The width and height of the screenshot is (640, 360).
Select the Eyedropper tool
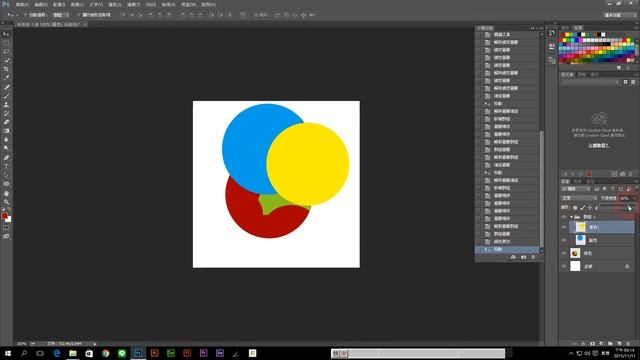click(x=6, y=78)
